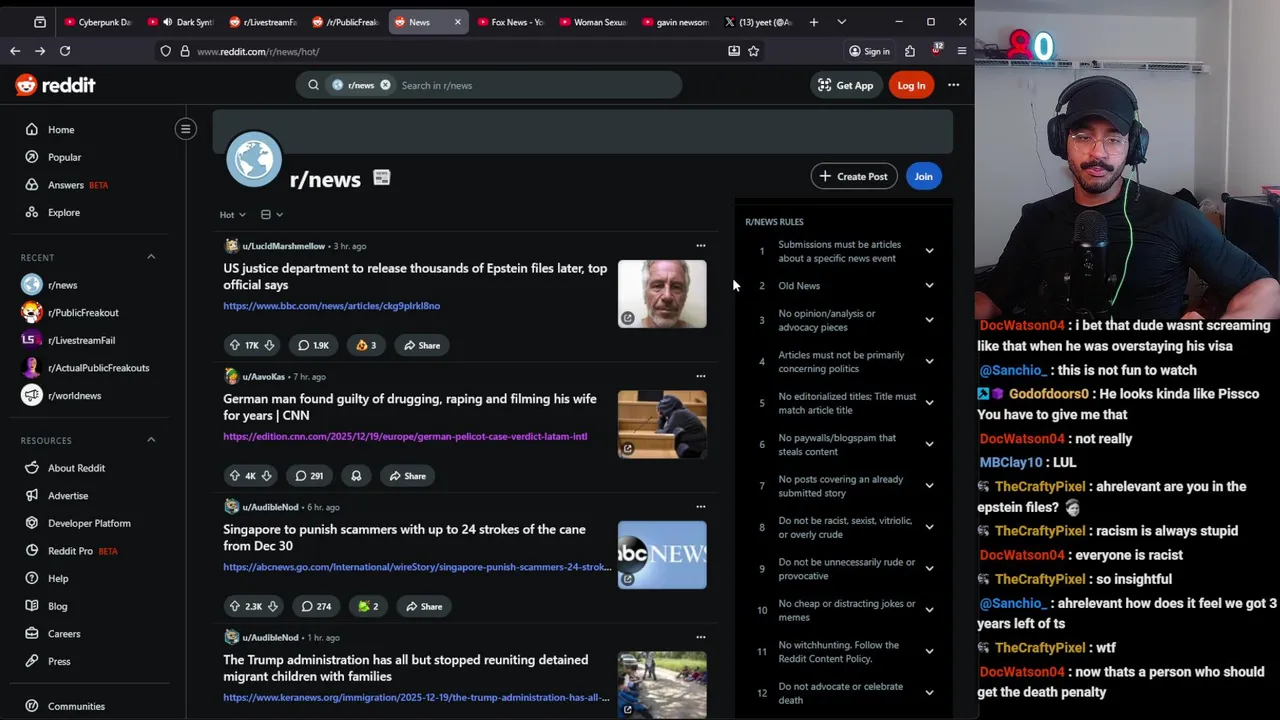Expand the Old News rule

coord(929,286)
